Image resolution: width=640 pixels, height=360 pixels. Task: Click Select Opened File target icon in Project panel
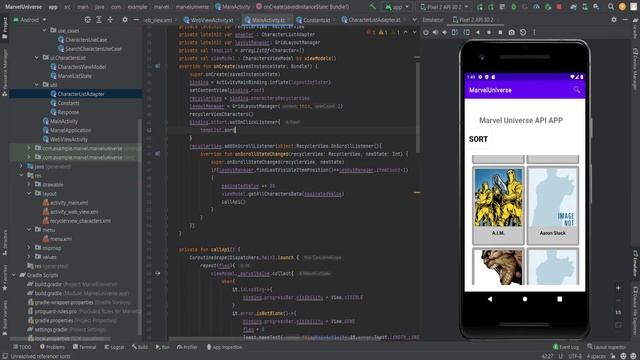[x=87, y=20]
